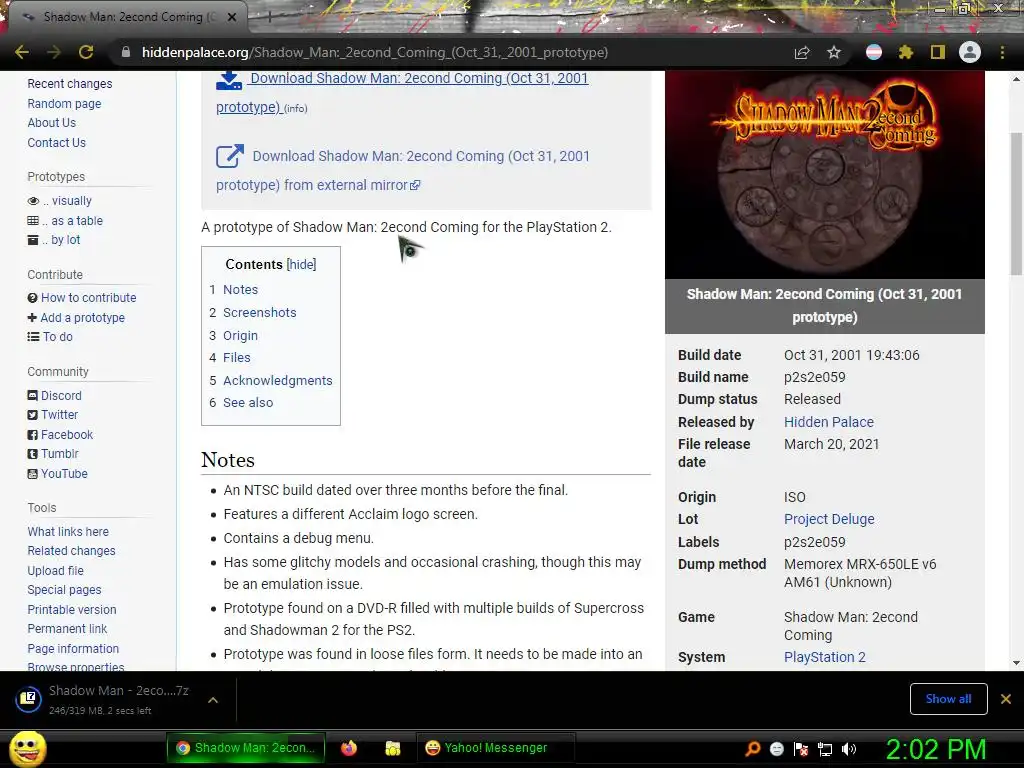The image size is (1024, 768).
Task: Open the YouTube community link
Action: coord(64,474)
